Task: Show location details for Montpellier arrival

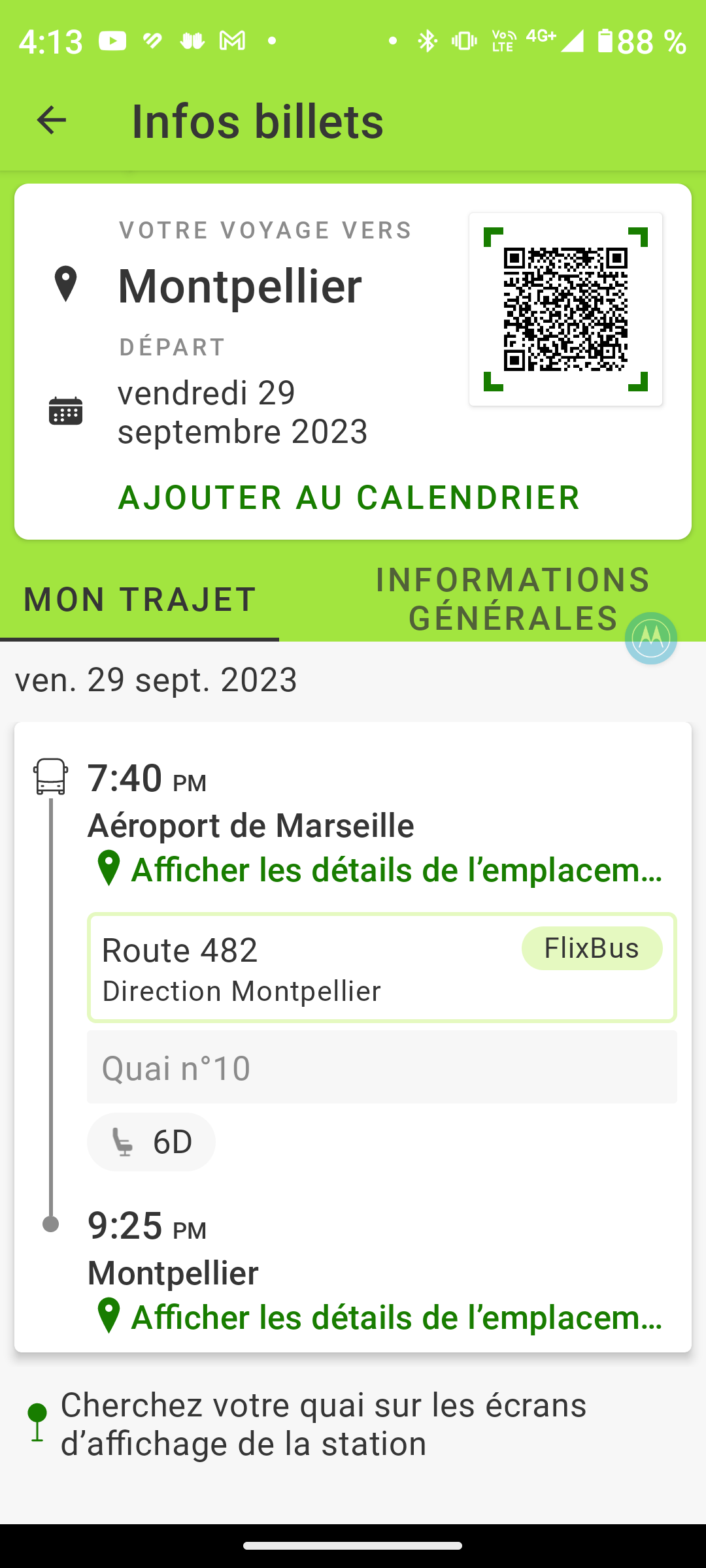Action: [x=379, y=1317]
